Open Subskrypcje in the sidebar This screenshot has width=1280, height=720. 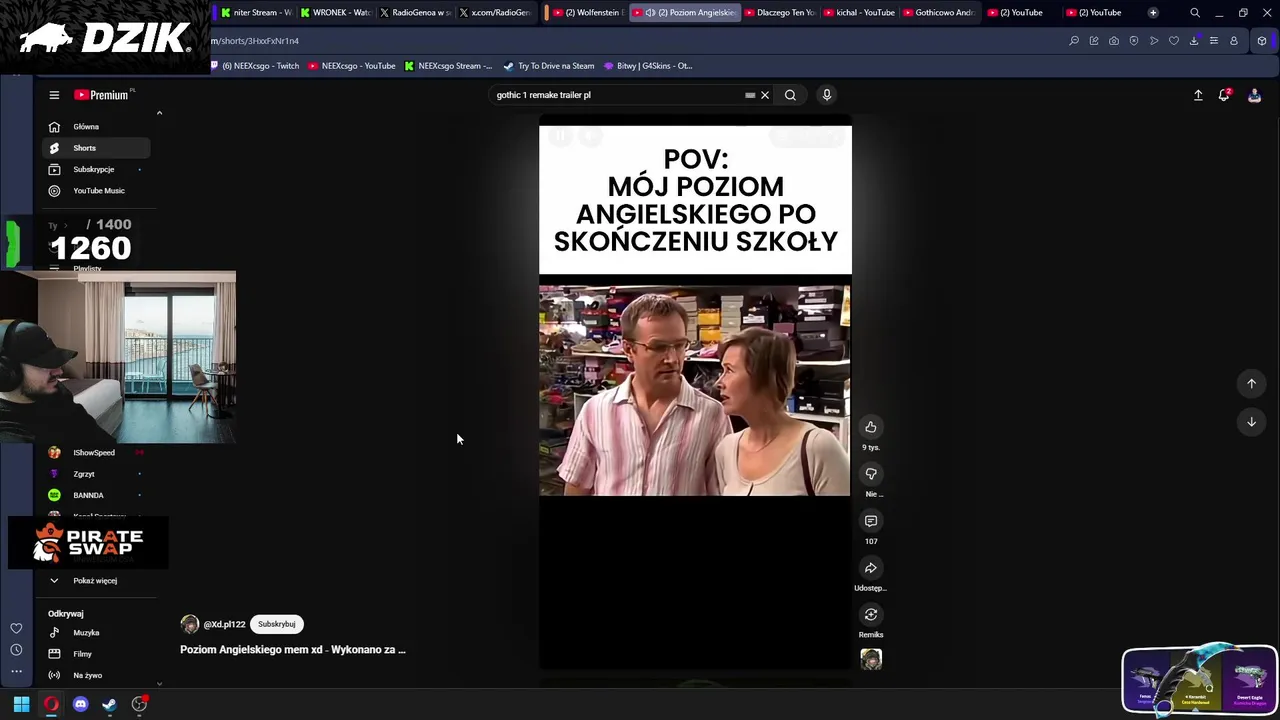pos(96,169)
